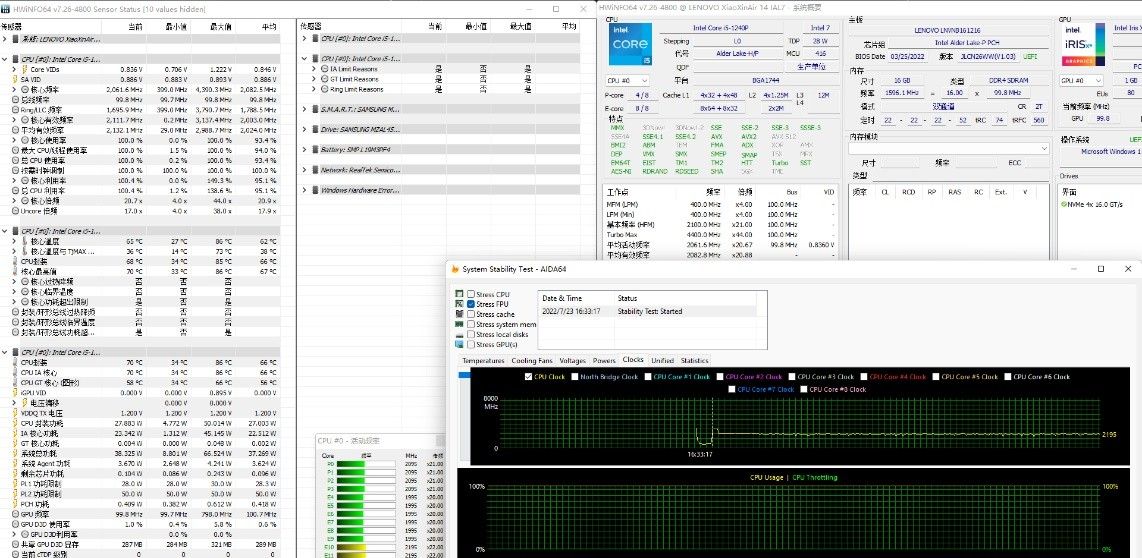Click the Drive: SAMSUNG group chip icon

point(315,129)
